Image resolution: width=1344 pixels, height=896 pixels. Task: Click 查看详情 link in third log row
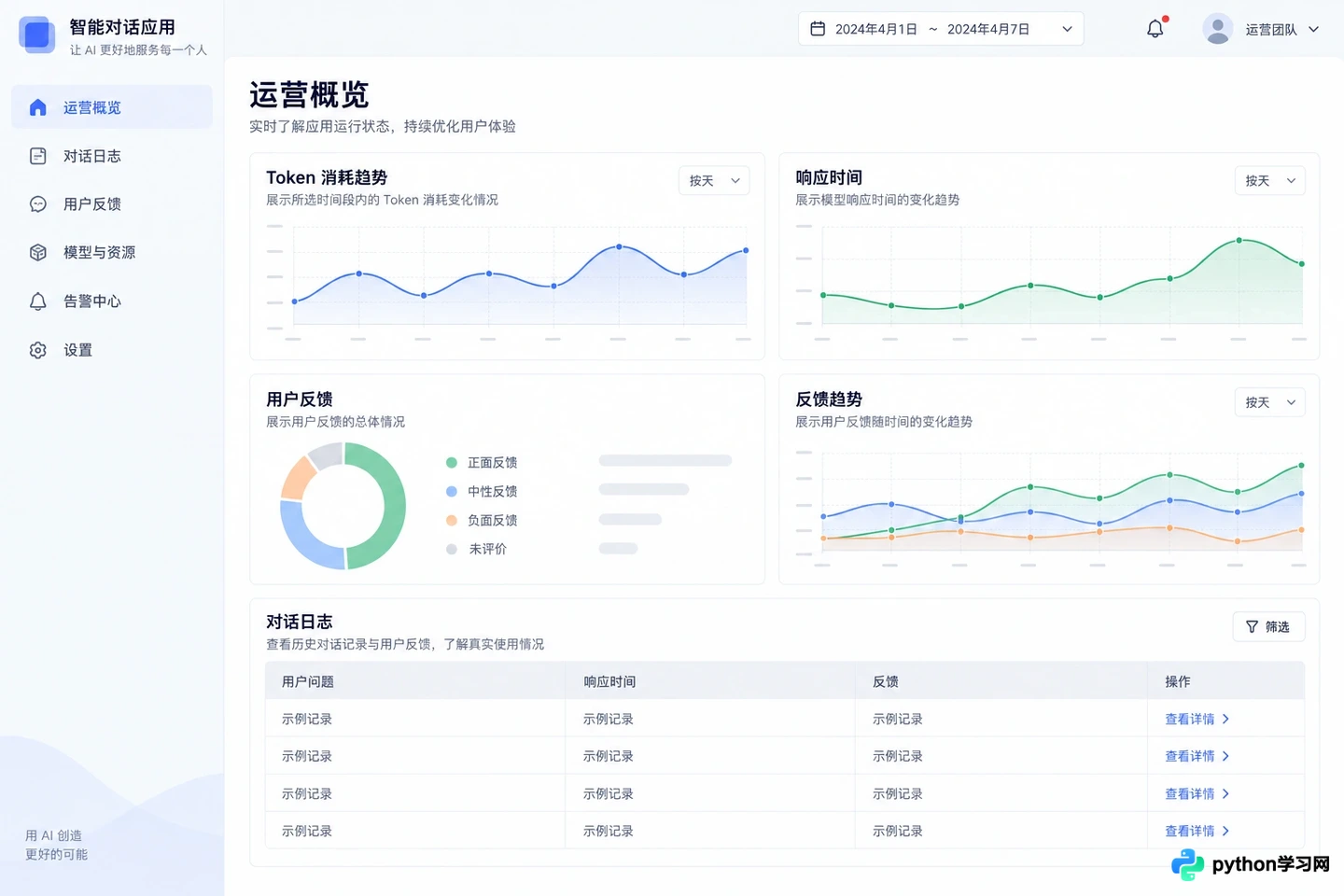(x=1197, y=793)
